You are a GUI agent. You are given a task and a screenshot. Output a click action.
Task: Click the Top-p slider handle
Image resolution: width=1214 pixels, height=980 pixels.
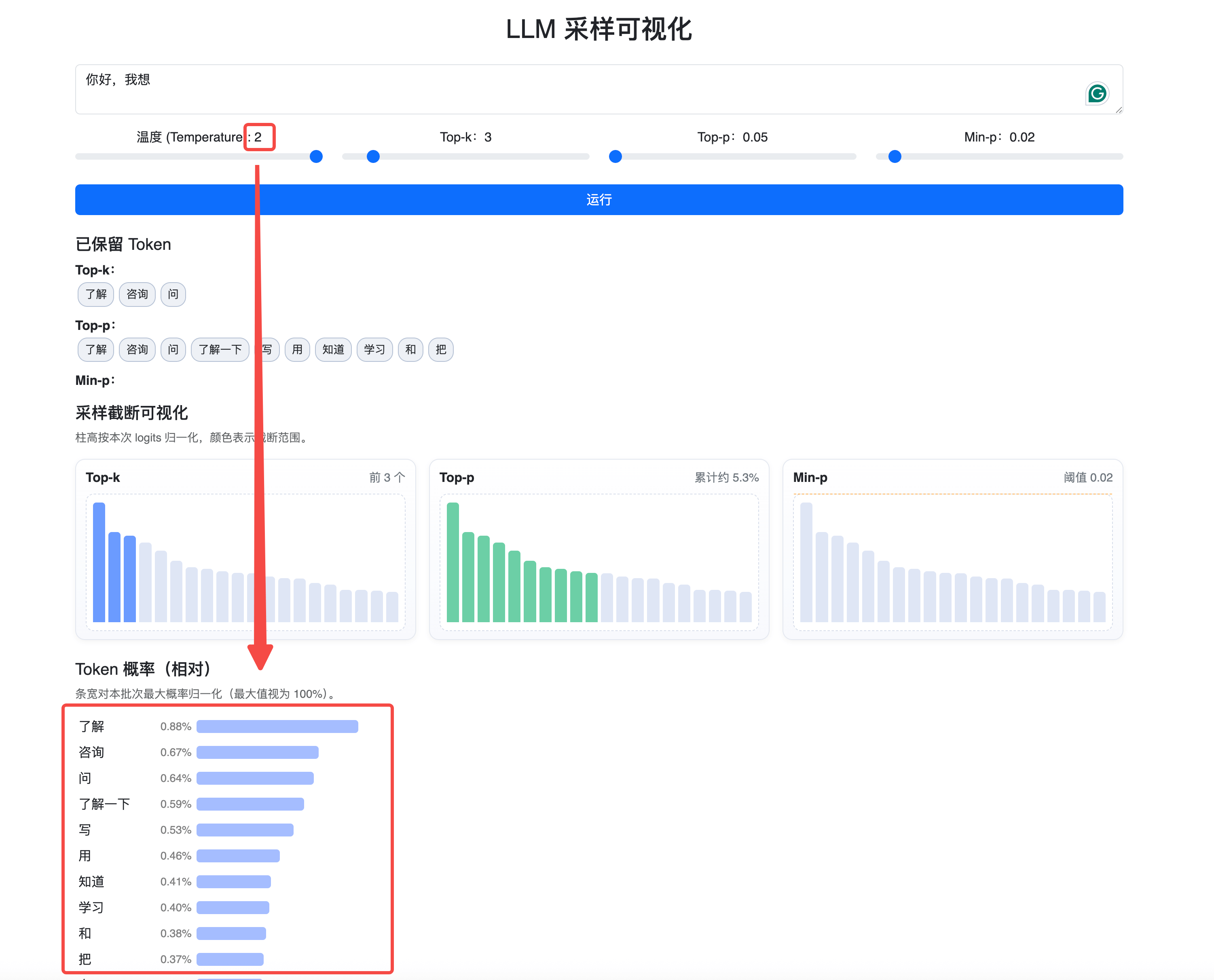coord(615,156)
